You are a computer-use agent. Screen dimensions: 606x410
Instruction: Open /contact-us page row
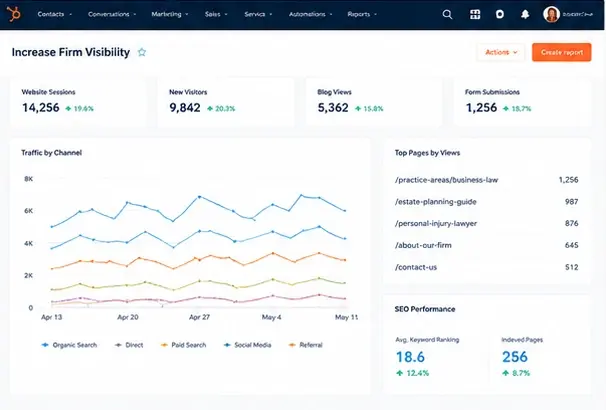486,267
